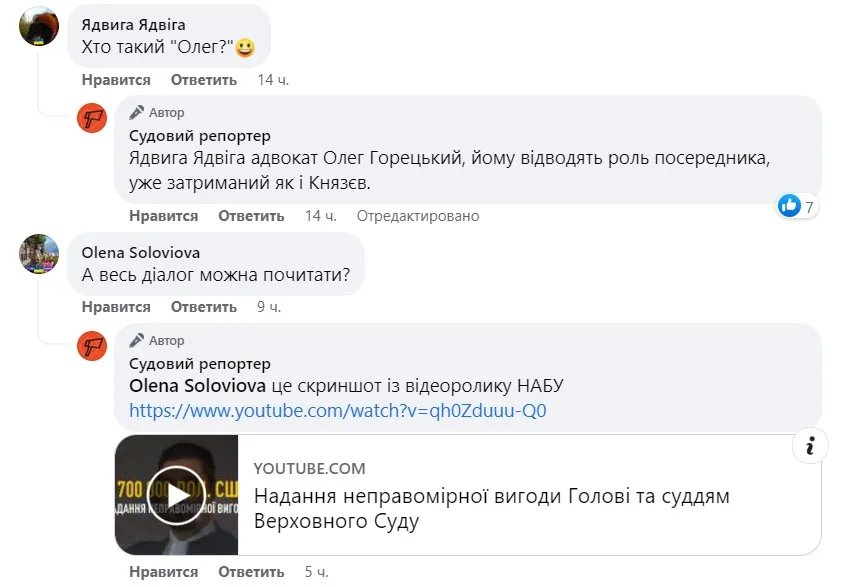This screenshot has height=587, width=866.
Task: Reply to Olena Soloviova's comment
Action: 204,307
